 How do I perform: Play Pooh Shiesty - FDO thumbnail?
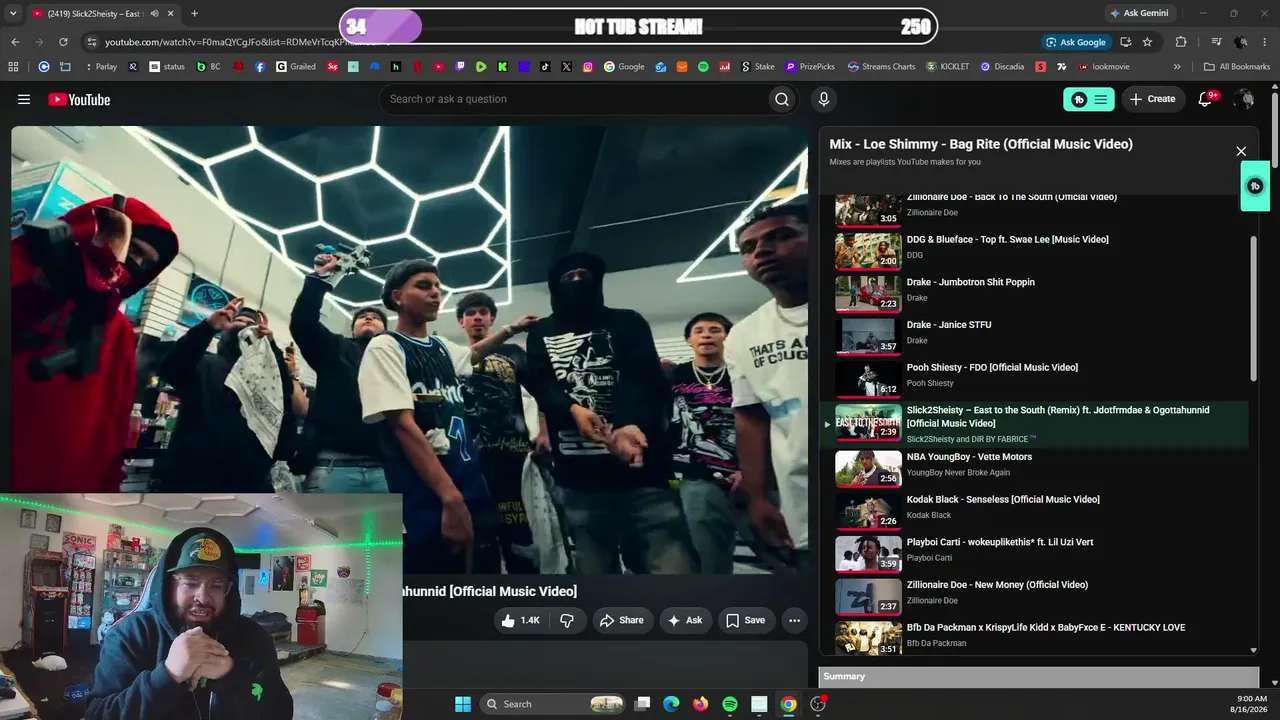(868, 379)
